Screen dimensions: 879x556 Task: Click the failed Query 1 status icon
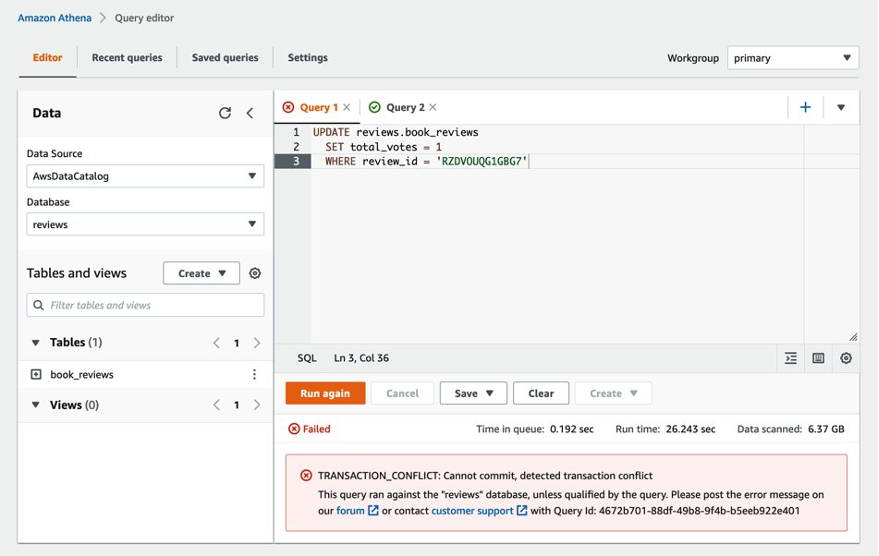(x=288, y=107)
